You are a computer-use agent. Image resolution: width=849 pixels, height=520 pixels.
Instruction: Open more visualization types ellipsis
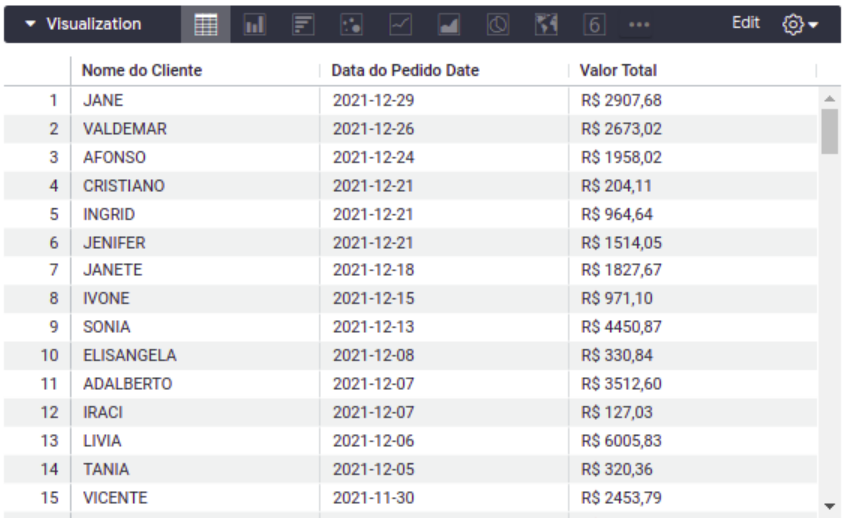[639, 24]
